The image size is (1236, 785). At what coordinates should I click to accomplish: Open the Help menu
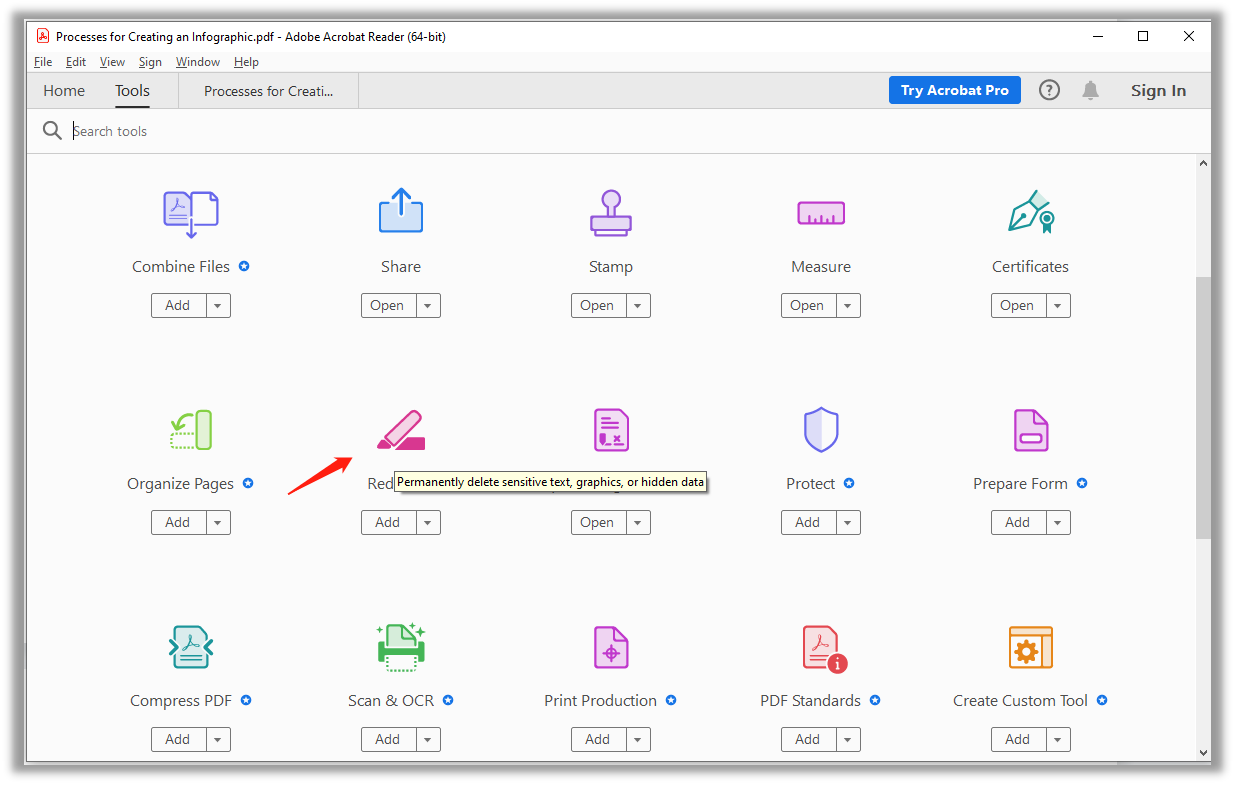pyautogui.click(x=246, y=62)
